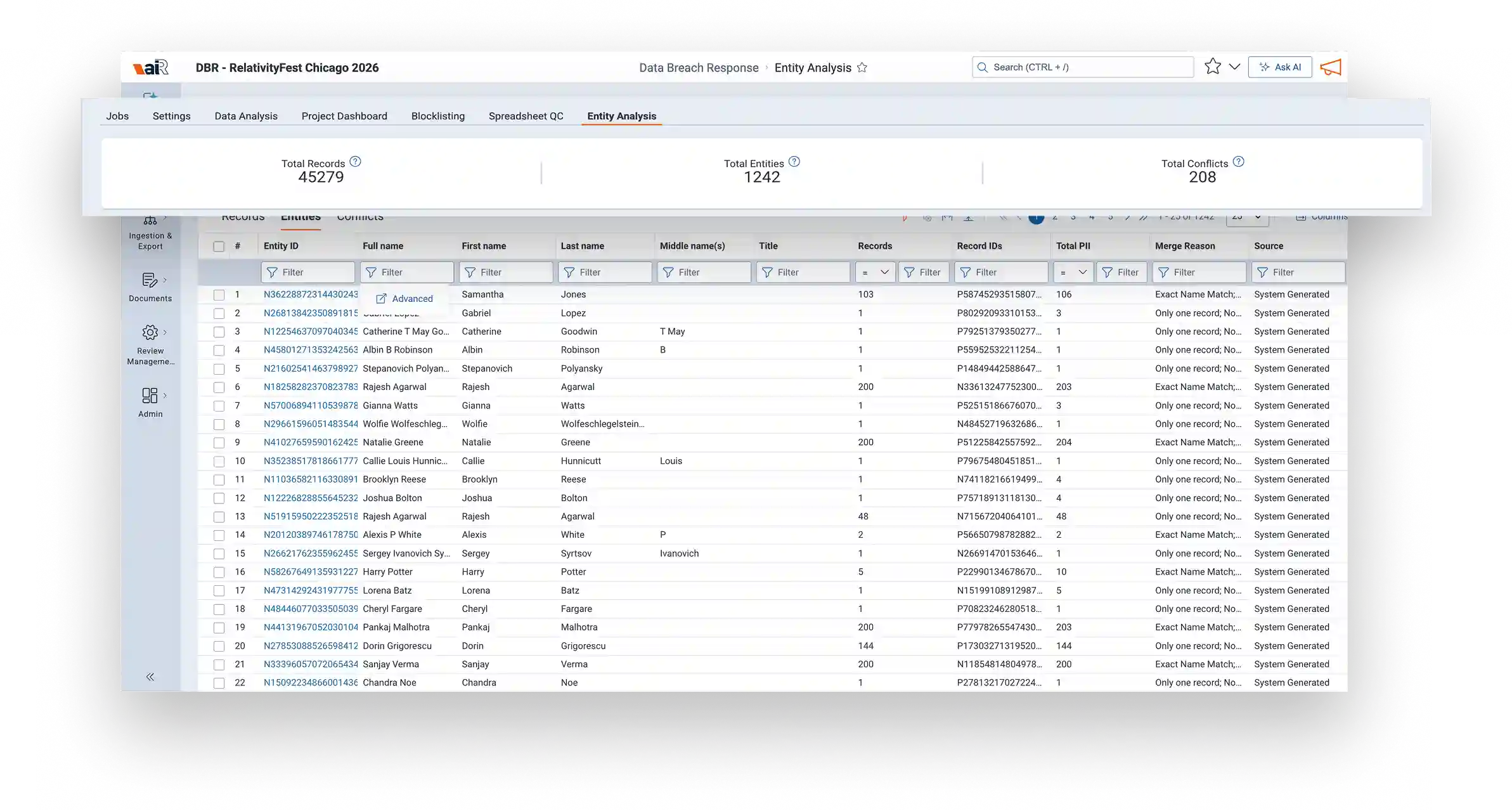Expand Review Management sidebar chevron

point(165,332)
